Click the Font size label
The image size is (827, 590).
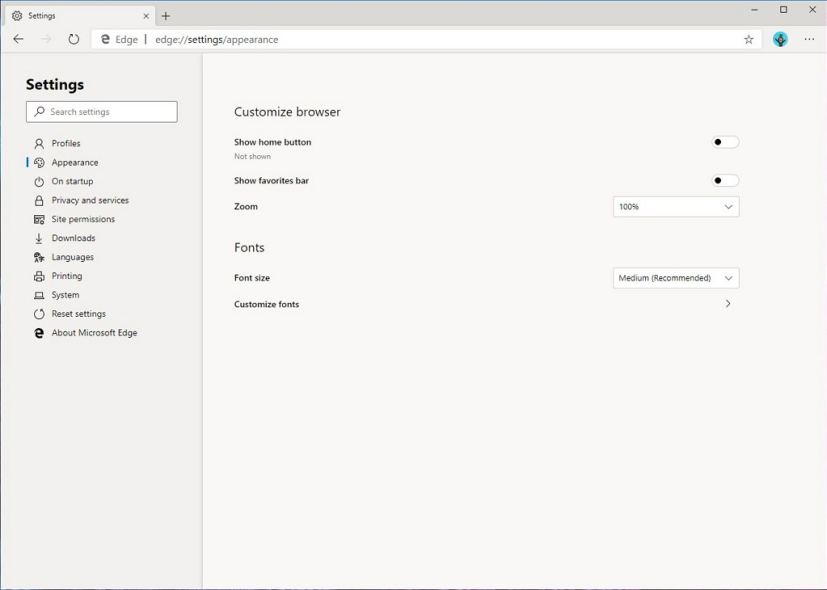252,278
